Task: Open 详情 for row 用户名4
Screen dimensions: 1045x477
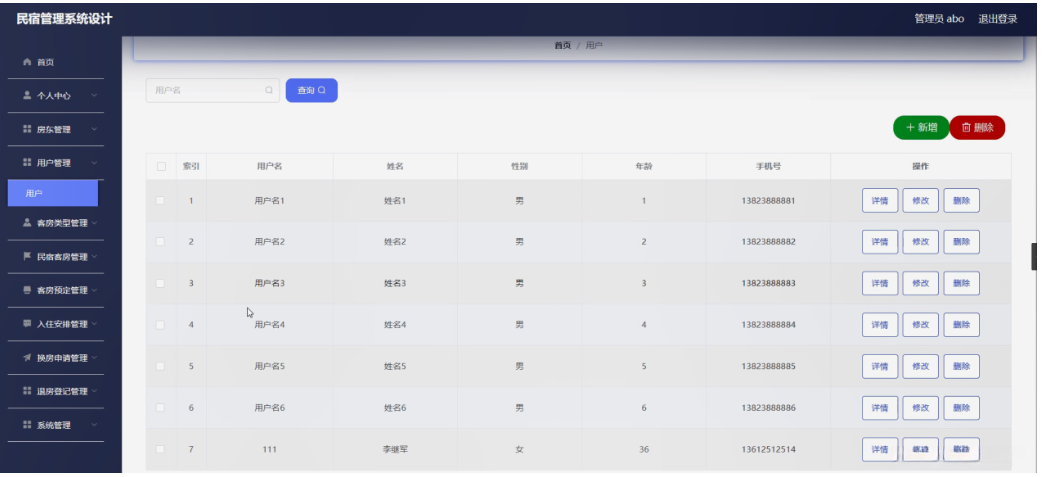Action: point(880,324)
